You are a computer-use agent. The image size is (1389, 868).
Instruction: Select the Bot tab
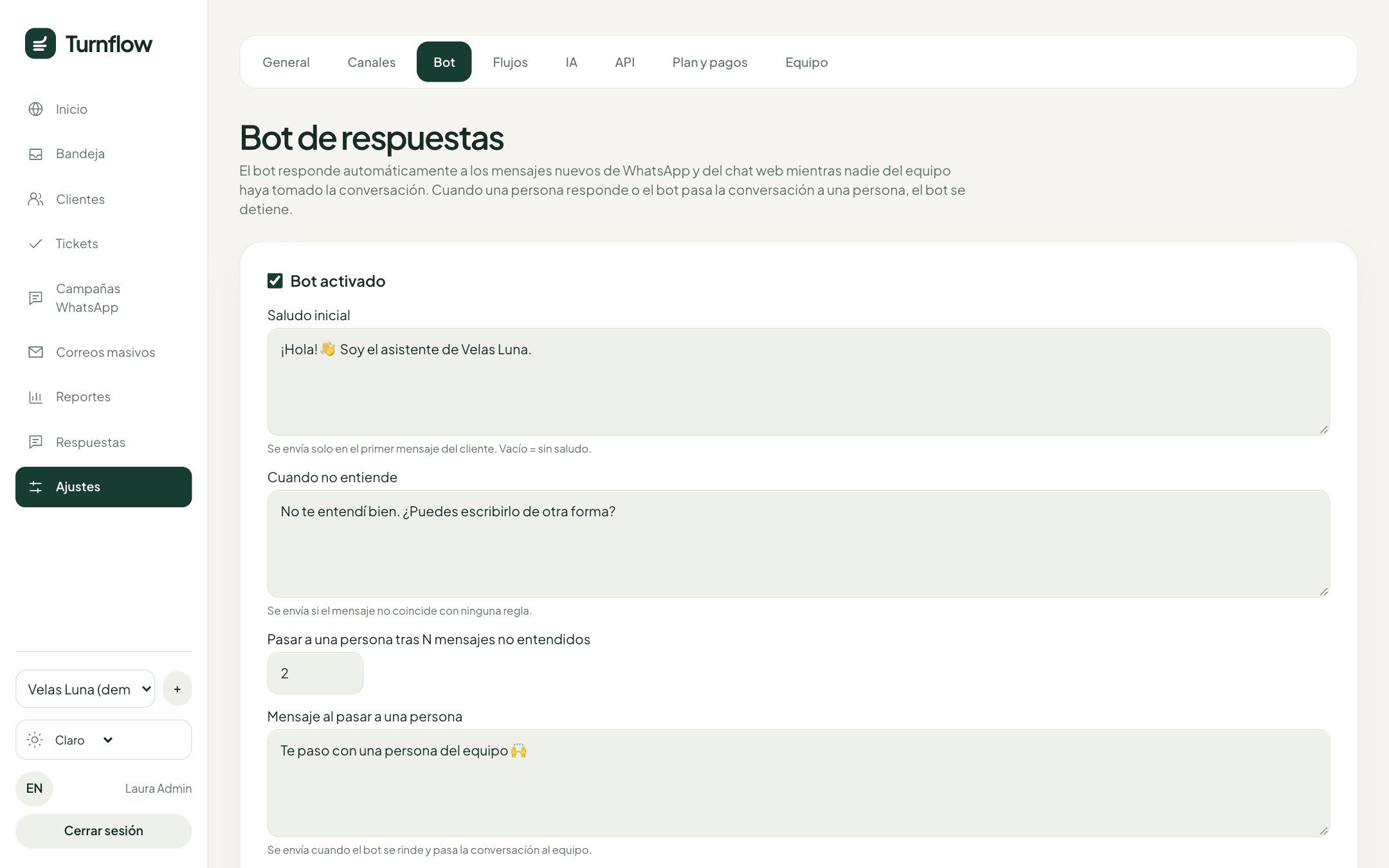[x=444, y=62]
